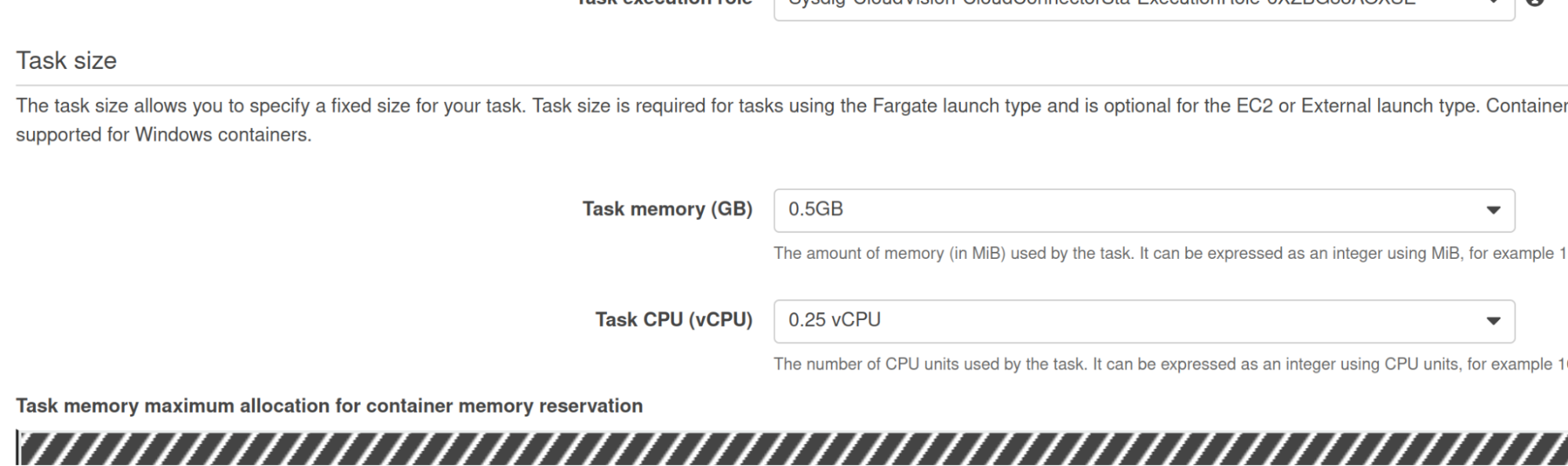
Task: Click the Task execution role label
Action: tap(664, 2)
